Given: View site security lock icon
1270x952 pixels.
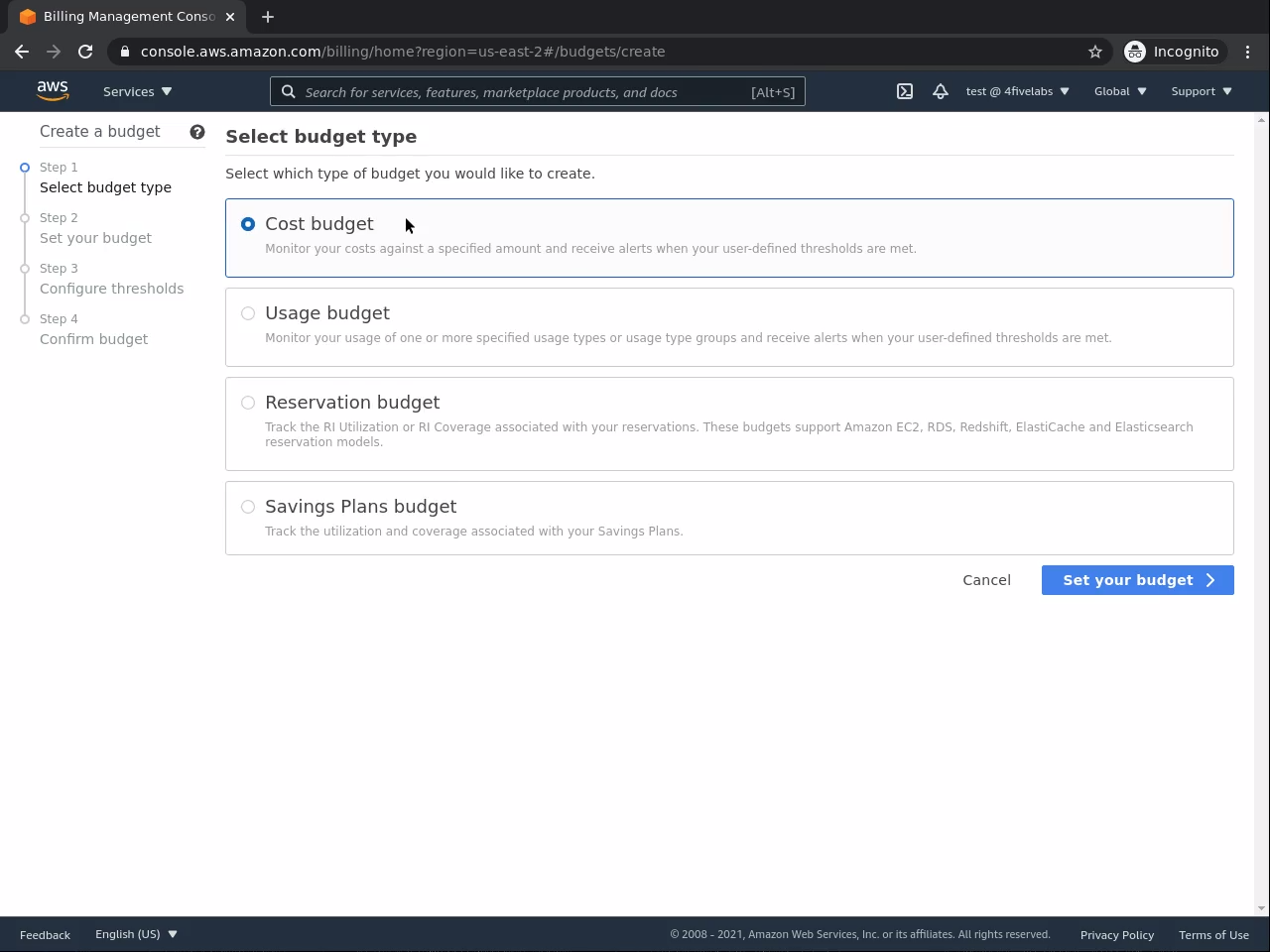Looking at the screenshot, I should [124, 52].
